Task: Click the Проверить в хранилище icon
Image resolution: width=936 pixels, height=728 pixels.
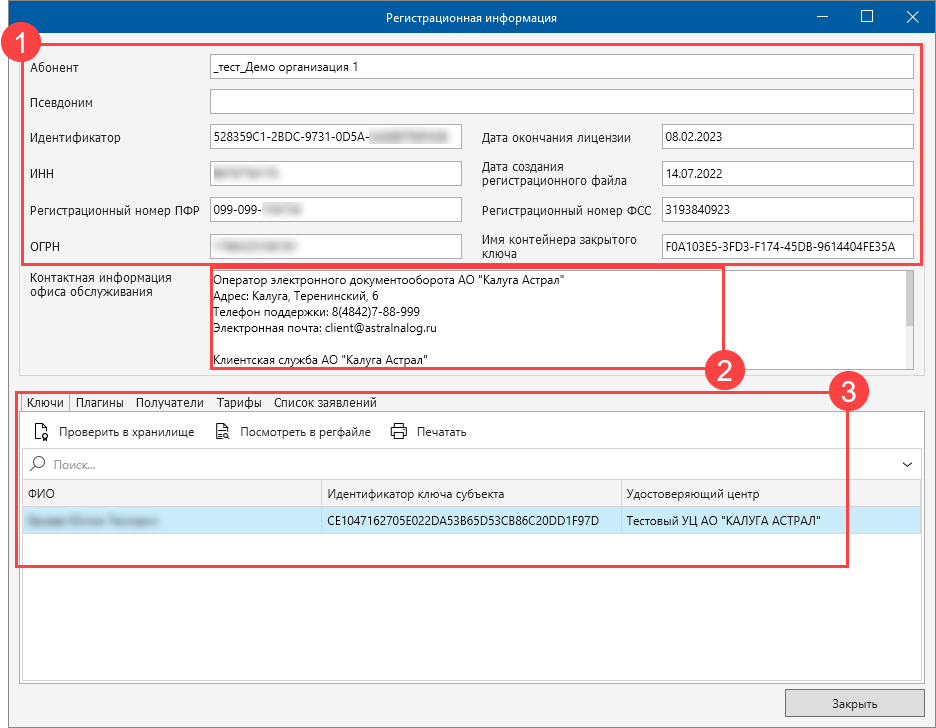Action: coord(41,432)
